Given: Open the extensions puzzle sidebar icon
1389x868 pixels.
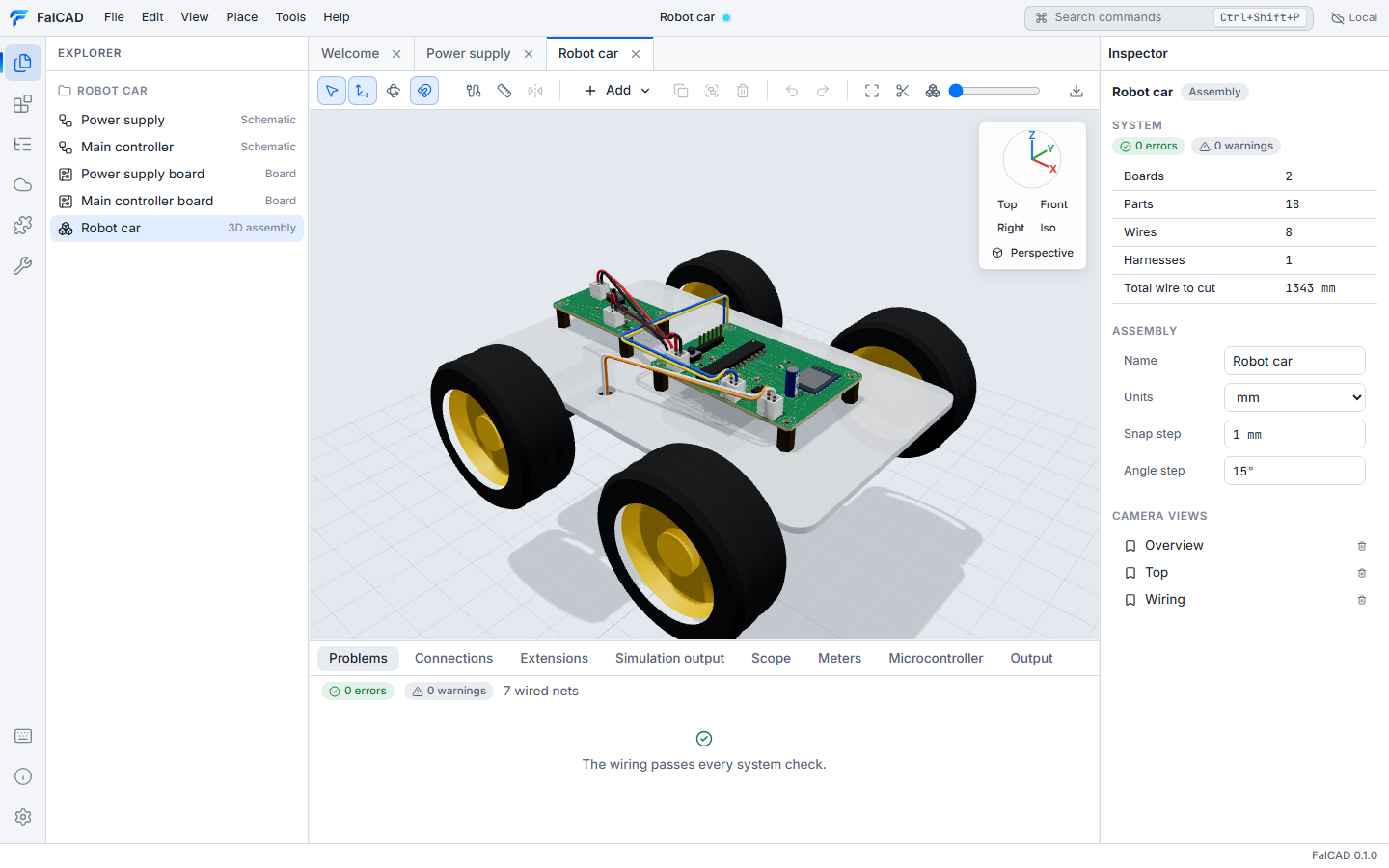Looking at the screenshot, I should tap(23, 226).
